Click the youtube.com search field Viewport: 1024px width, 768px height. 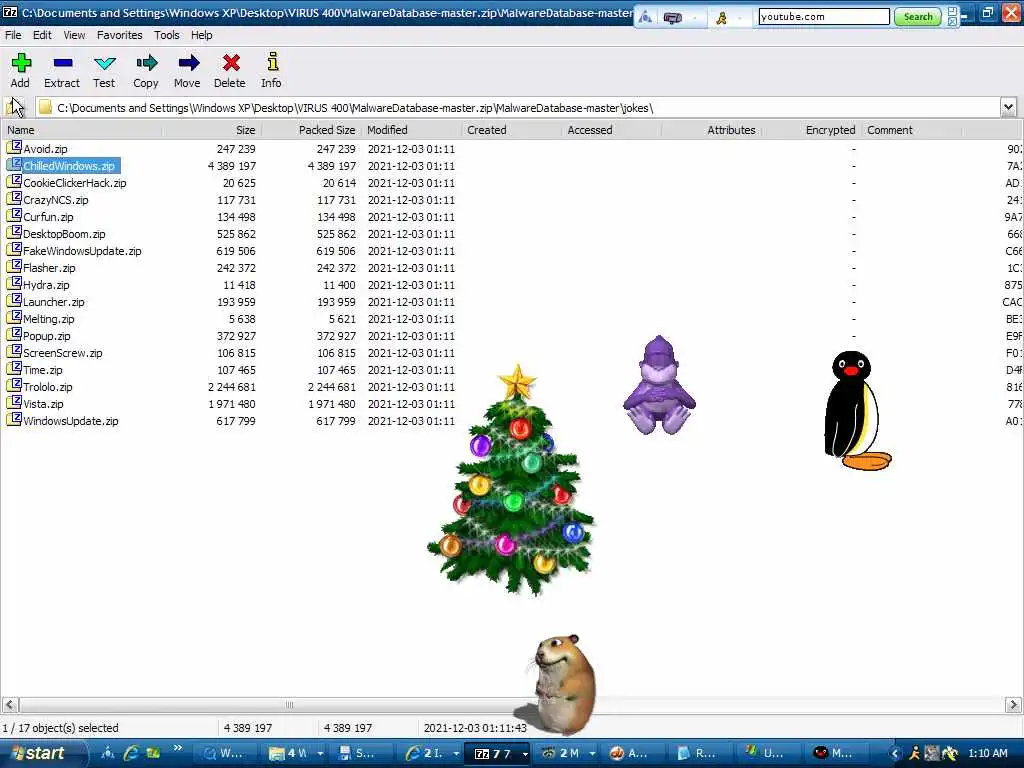(824, 16)
